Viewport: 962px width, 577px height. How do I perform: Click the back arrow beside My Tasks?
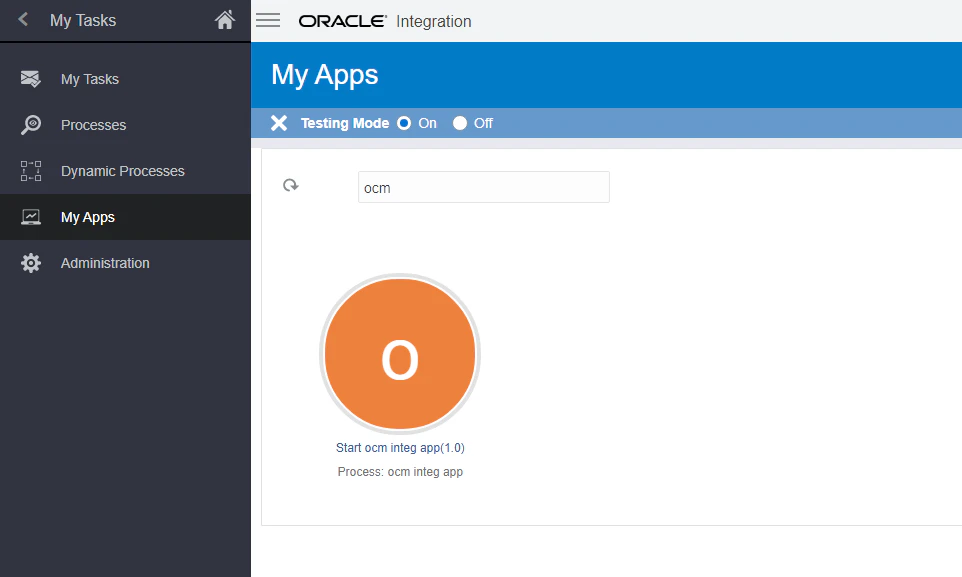tap(23, 20)
